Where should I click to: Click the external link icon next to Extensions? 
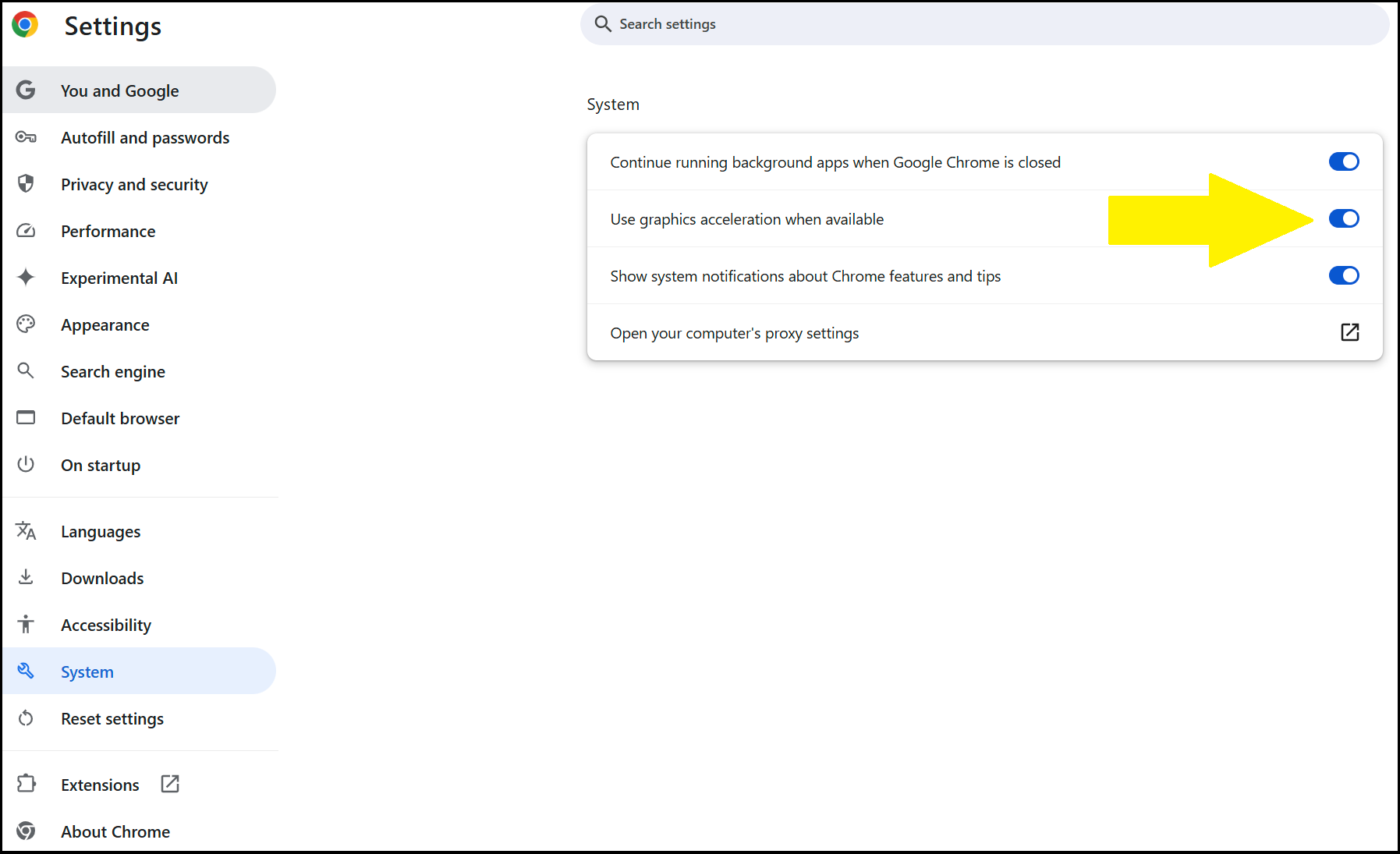tap(170, 784)
